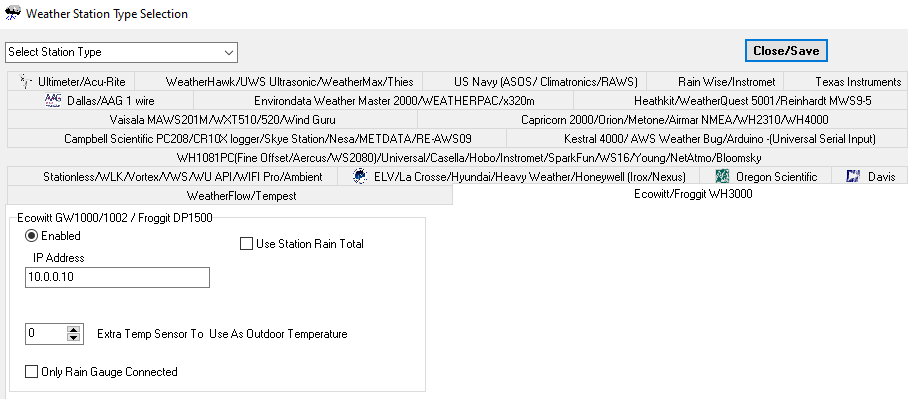Select the Enabled radio button

[32, 236]
